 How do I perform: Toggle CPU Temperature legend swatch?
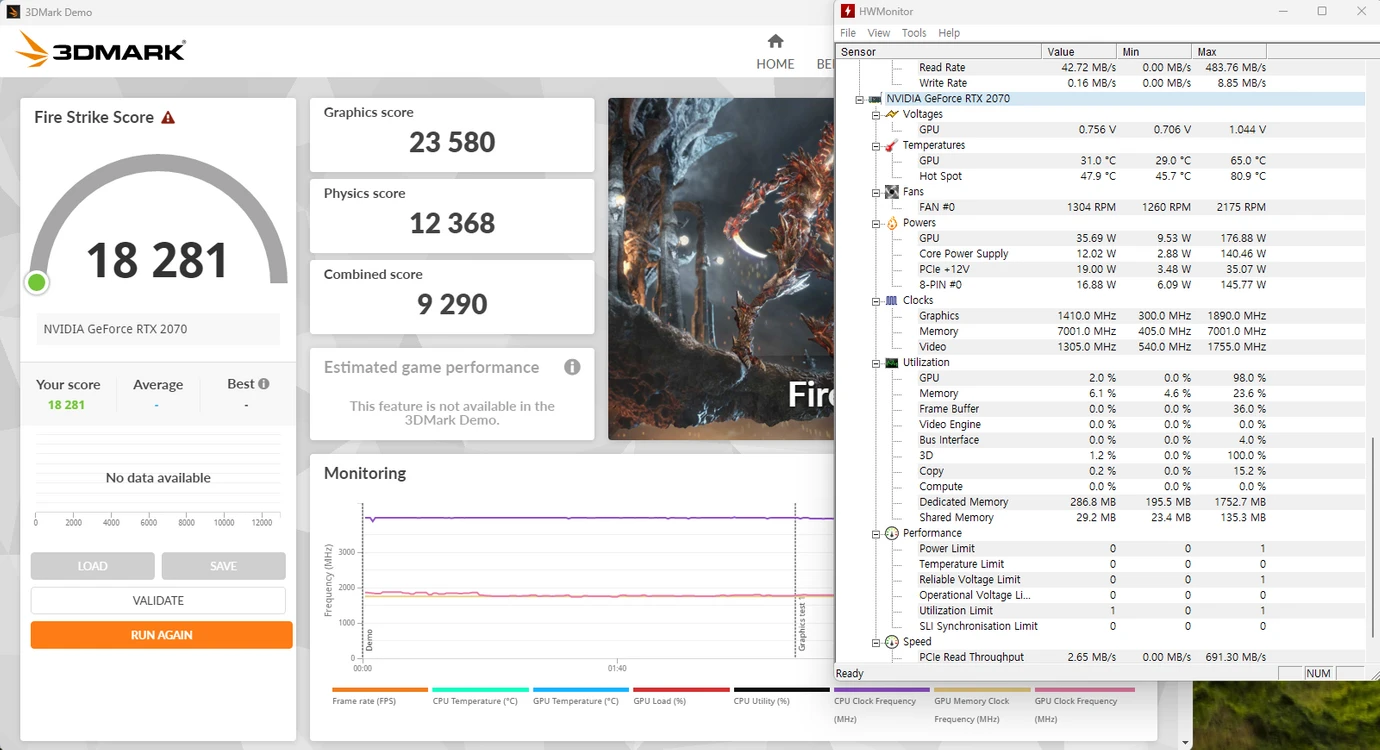pos(480,690)
